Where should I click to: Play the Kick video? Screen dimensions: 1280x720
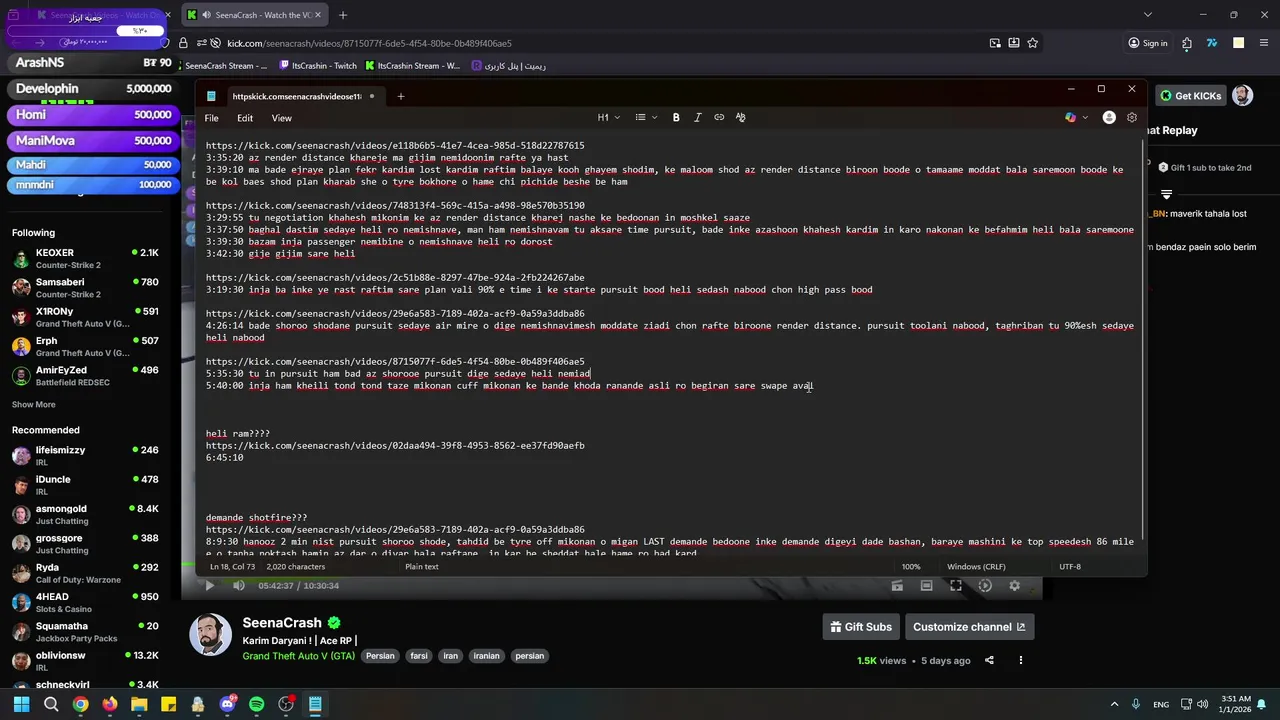[209, 585]
